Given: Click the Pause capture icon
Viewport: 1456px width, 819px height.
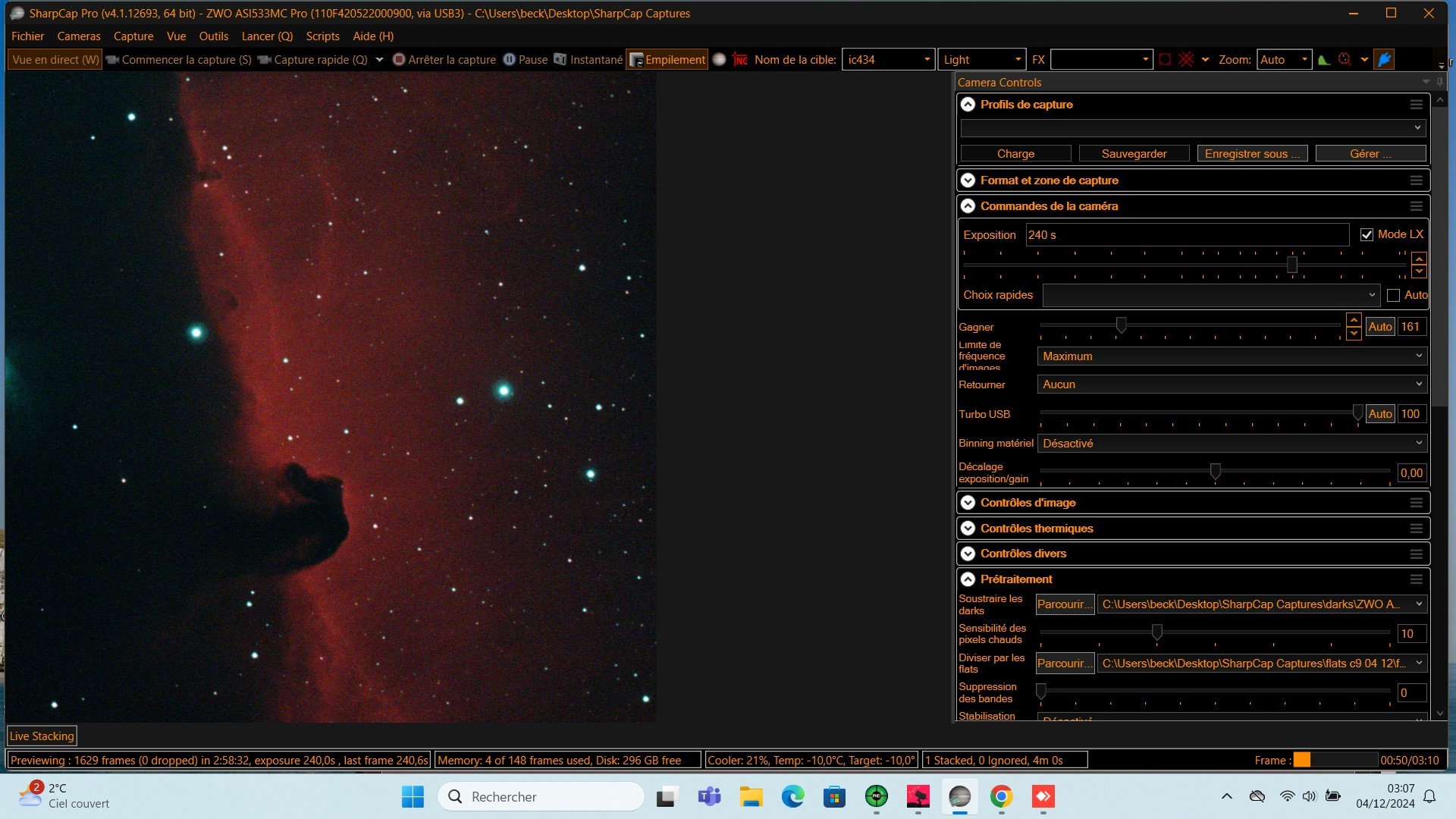Looking at the screenshot, I should [510, 60].
